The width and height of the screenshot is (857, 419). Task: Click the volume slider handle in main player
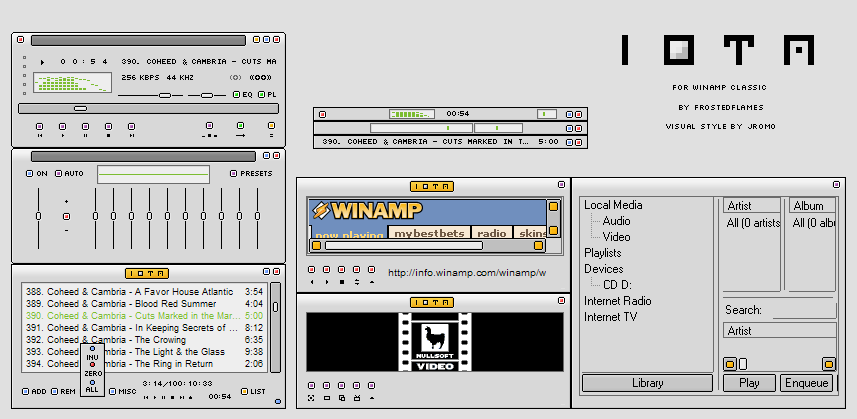(x=165, y=95)
